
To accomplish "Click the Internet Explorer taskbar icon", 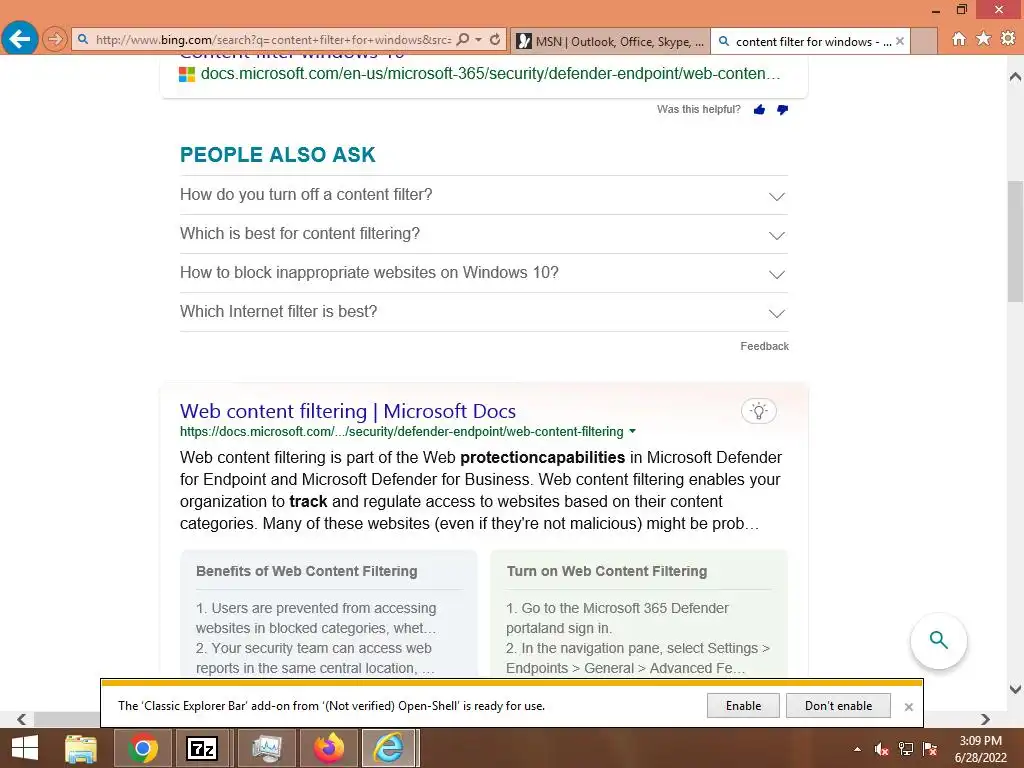I will (389, 748).
